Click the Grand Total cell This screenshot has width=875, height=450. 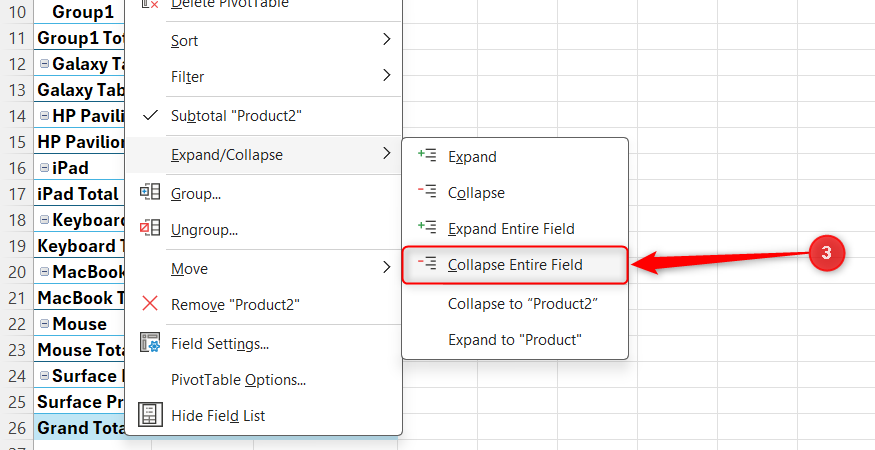[x=80, y=428]
